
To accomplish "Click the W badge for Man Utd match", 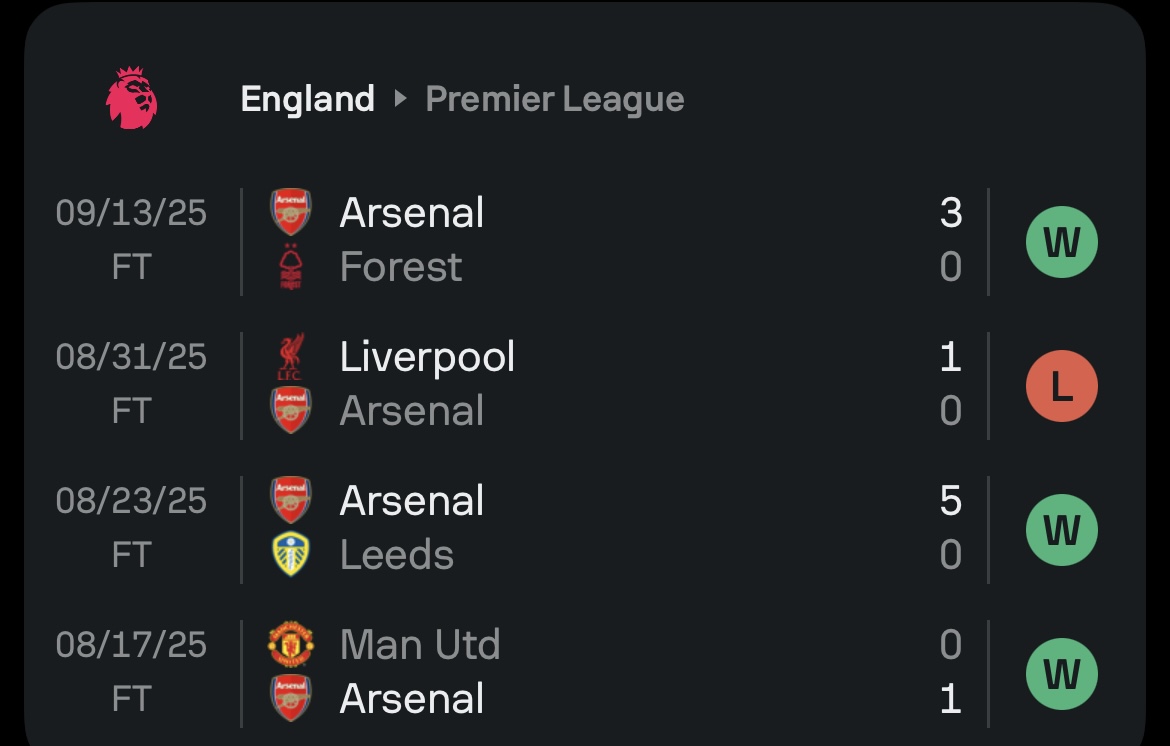I will tap(1062, 674).
